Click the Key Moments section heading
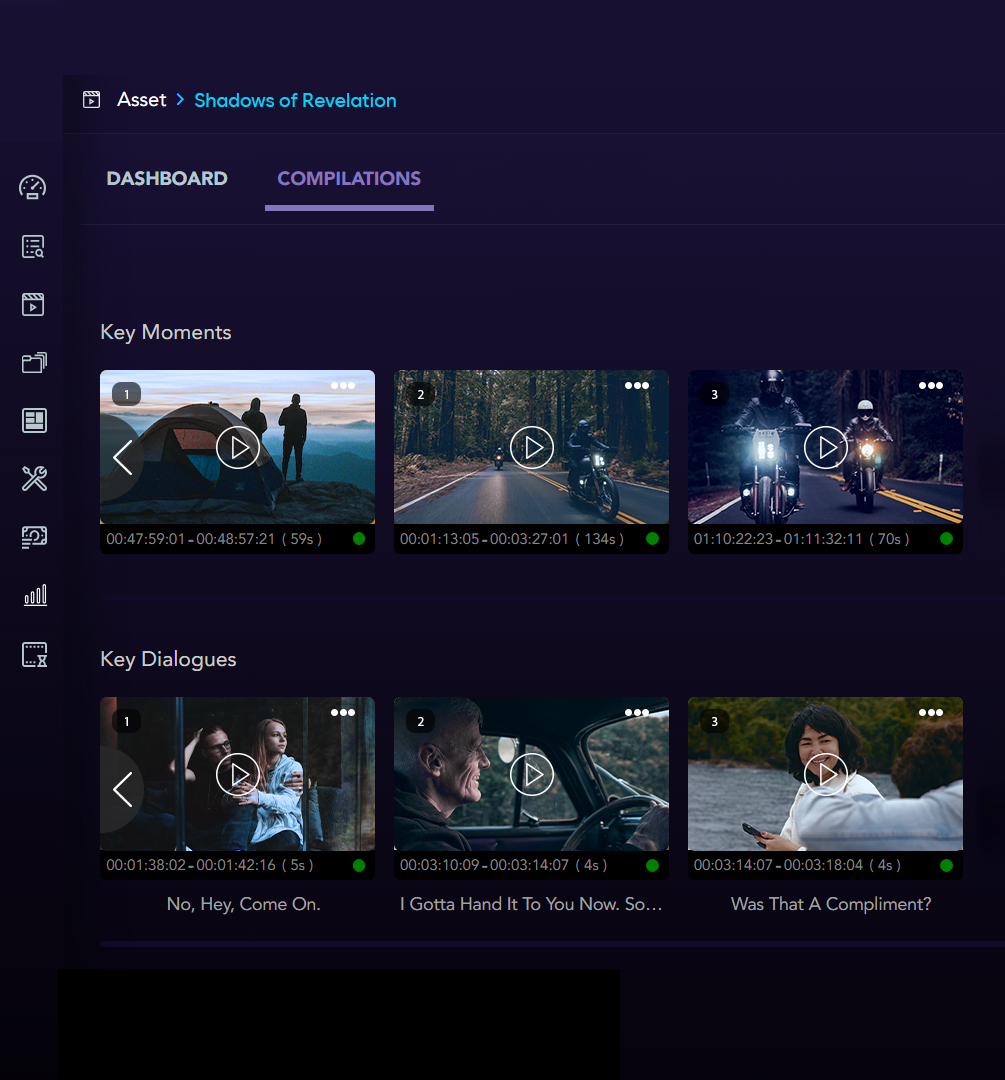1005x1080 pixels. point(166,332)
